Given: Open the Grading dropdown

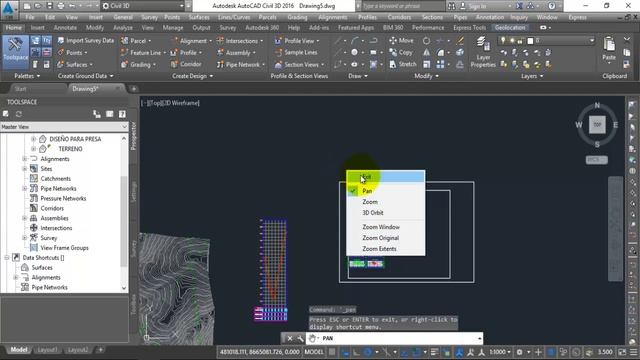Looking at the screenshot, I should point(138,64).
